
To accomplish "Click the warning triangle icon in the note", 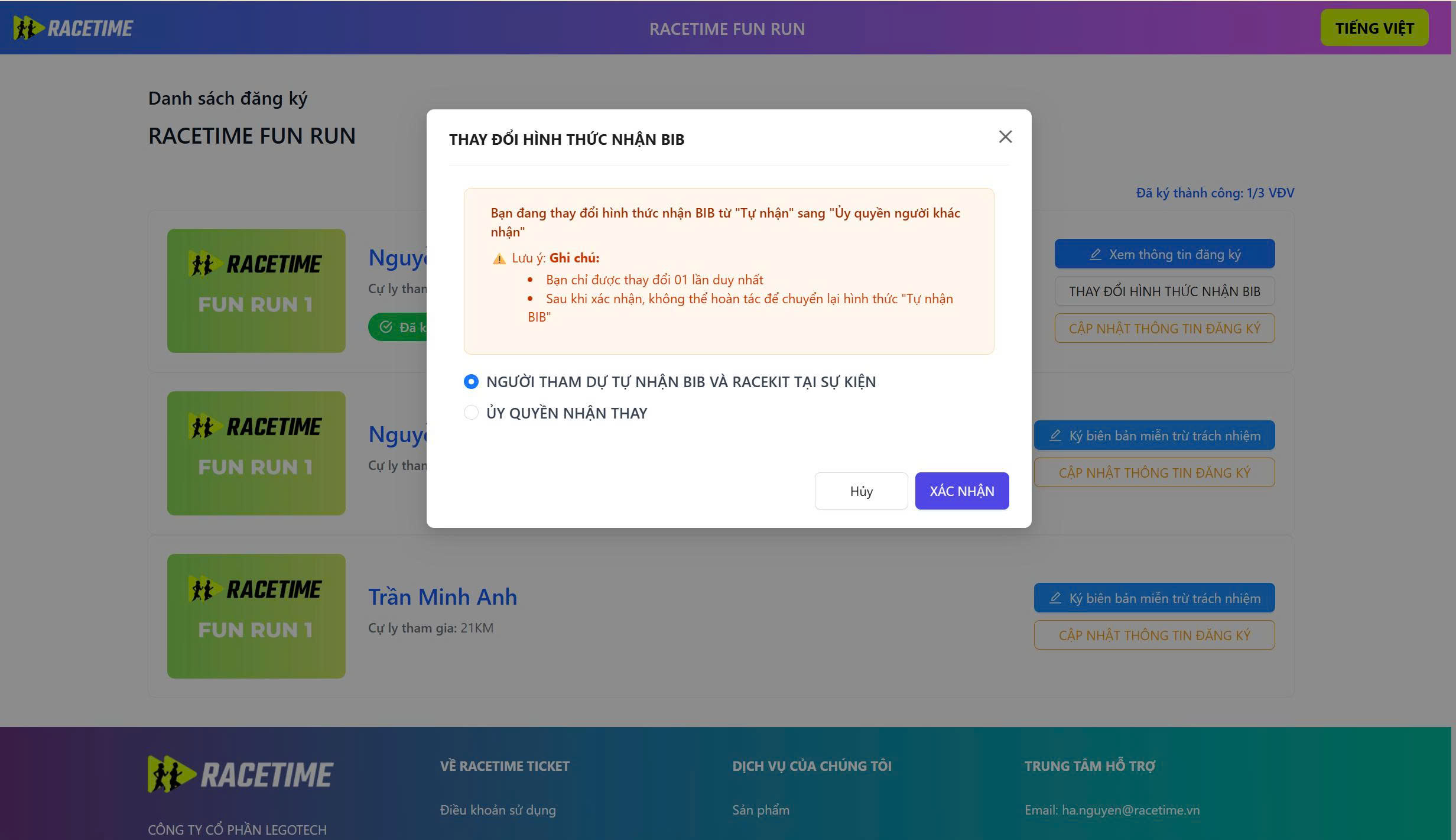I will pos(499,258).
